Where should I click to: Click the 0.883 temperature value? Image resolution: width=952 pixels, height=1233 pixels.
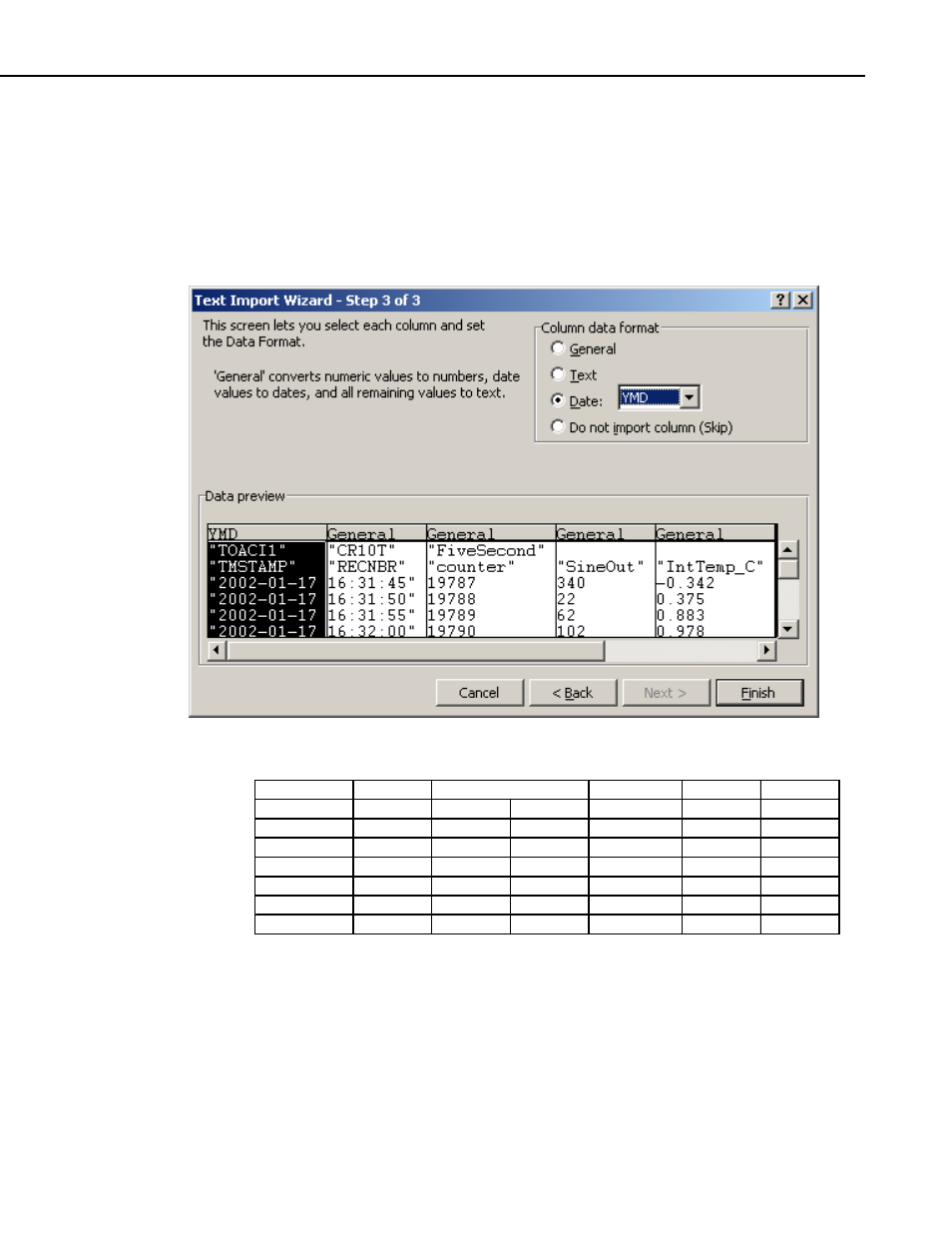pyautogui.click(x=681, y=615)
